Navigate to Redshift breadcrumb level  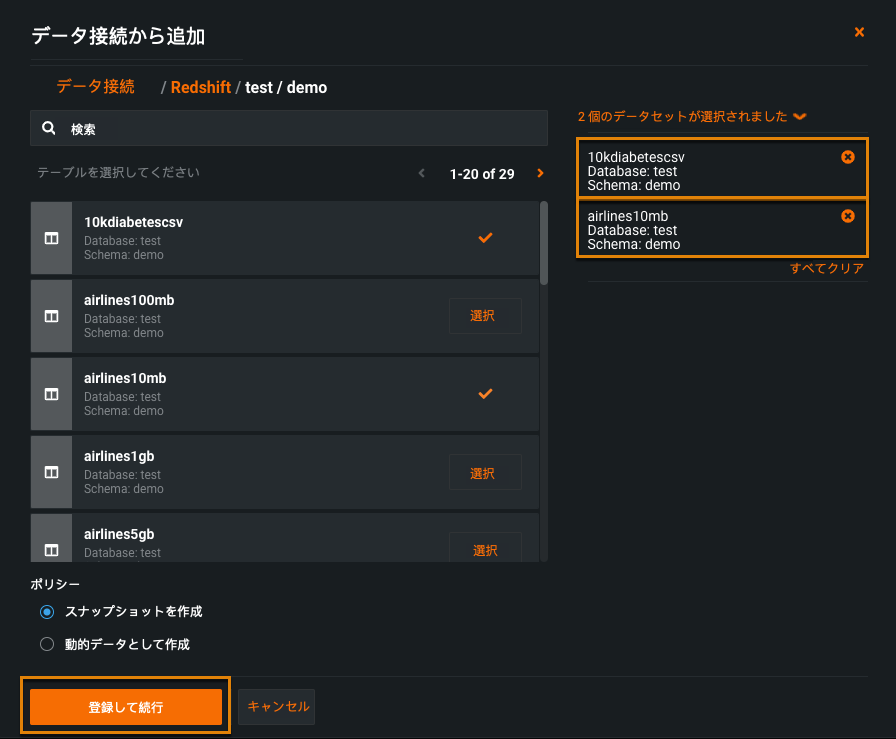click(200, 88)
